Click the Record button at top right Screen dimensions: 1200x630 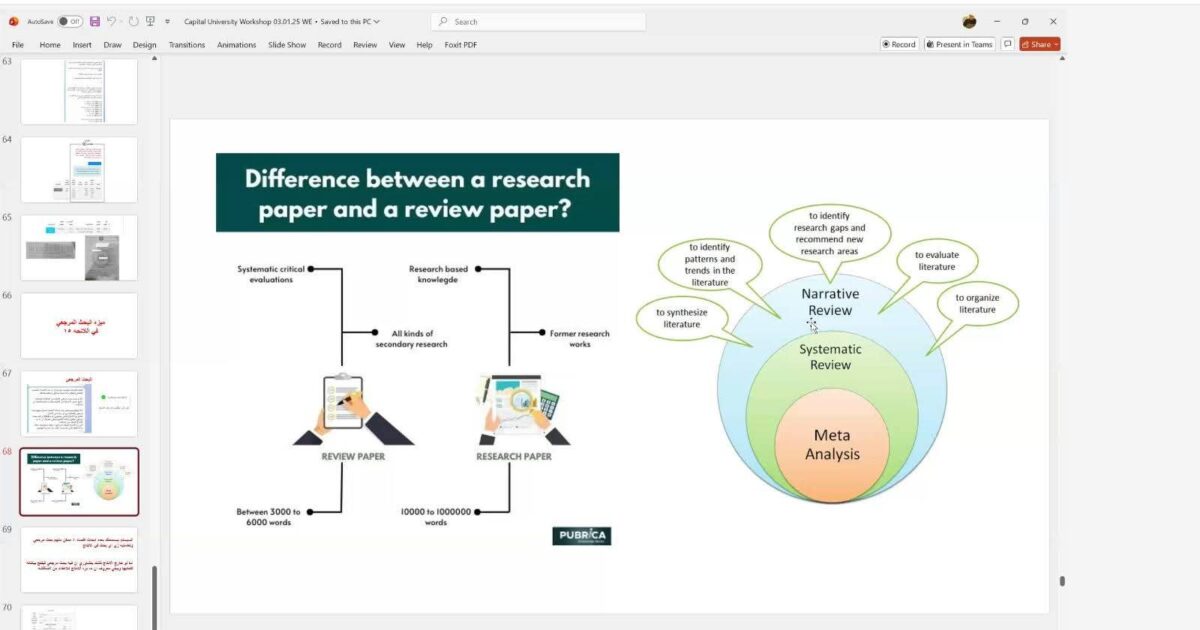pyautogui.click(x=899, y=44)
